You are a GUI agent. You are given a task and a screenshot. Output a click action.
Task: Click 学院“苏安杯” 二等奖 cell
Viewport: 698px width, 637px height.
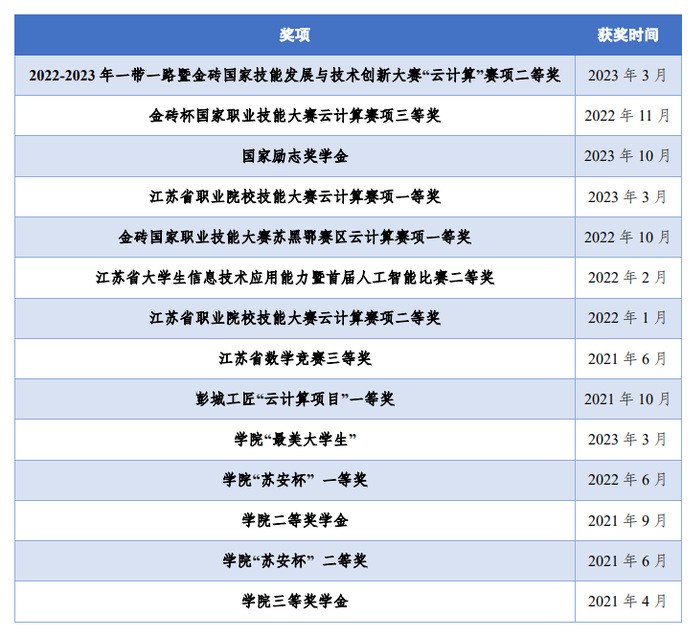tap(295, 561)
